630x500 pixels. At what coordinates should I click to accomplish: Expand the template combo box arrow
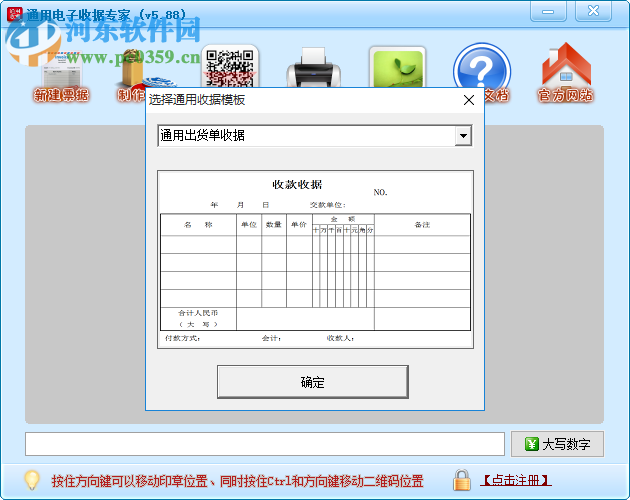tap(463, 136)
